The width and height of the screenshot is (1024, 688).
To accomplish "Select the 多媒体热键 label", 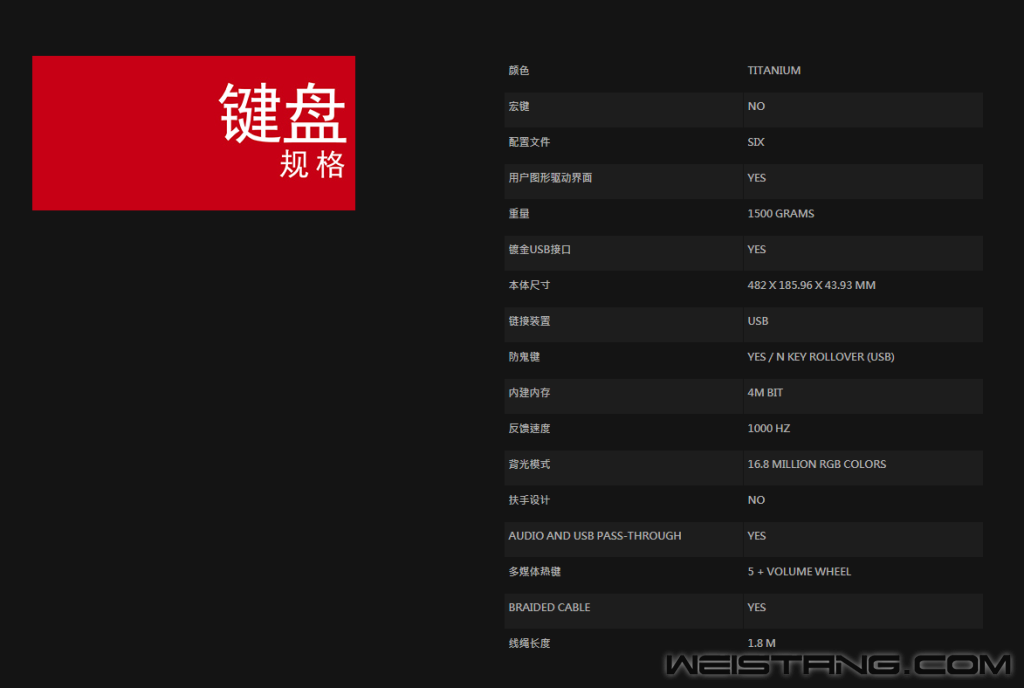I will pyautogui.click(x=534, y=572).
